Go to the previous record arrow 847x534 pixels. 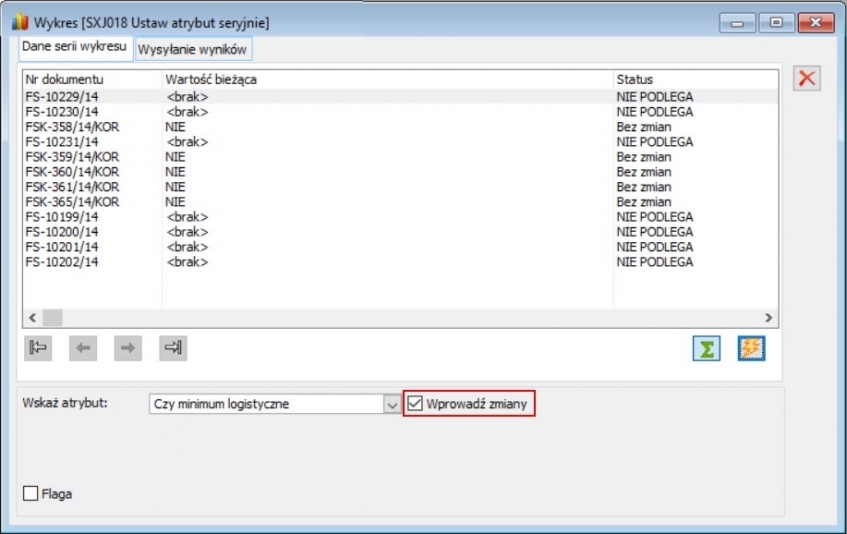point(83,348)
